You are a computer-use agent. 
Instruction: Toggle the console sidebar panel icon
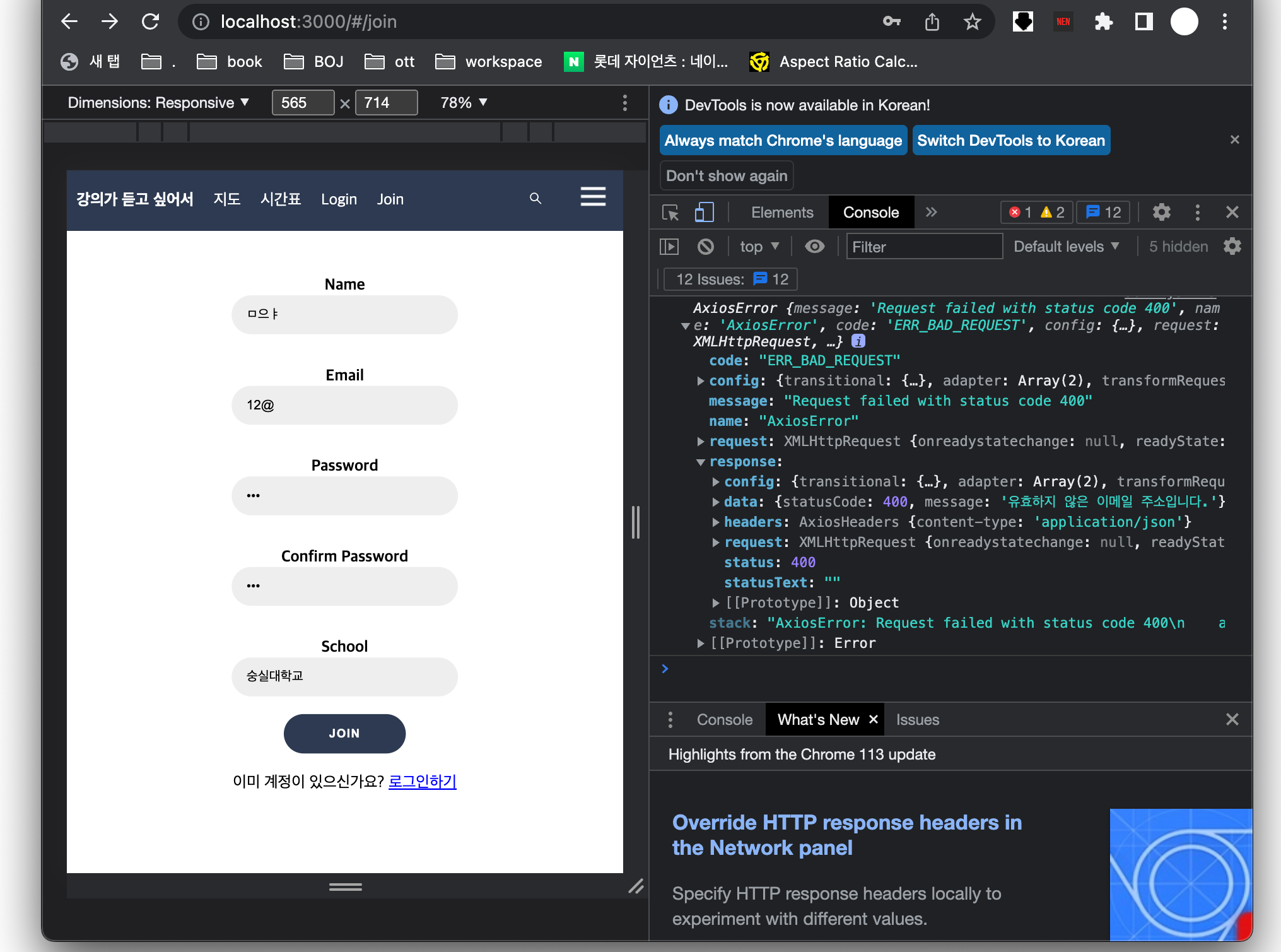pos(669,247)
